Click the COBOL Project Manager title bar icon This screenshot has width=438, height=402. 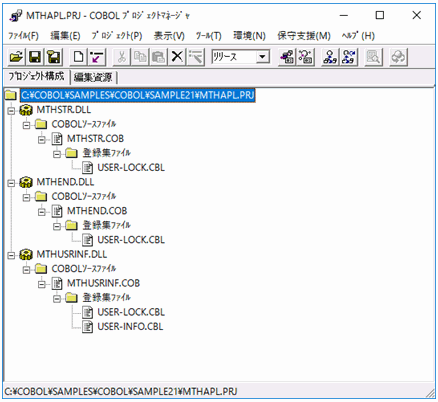[15, 16]
